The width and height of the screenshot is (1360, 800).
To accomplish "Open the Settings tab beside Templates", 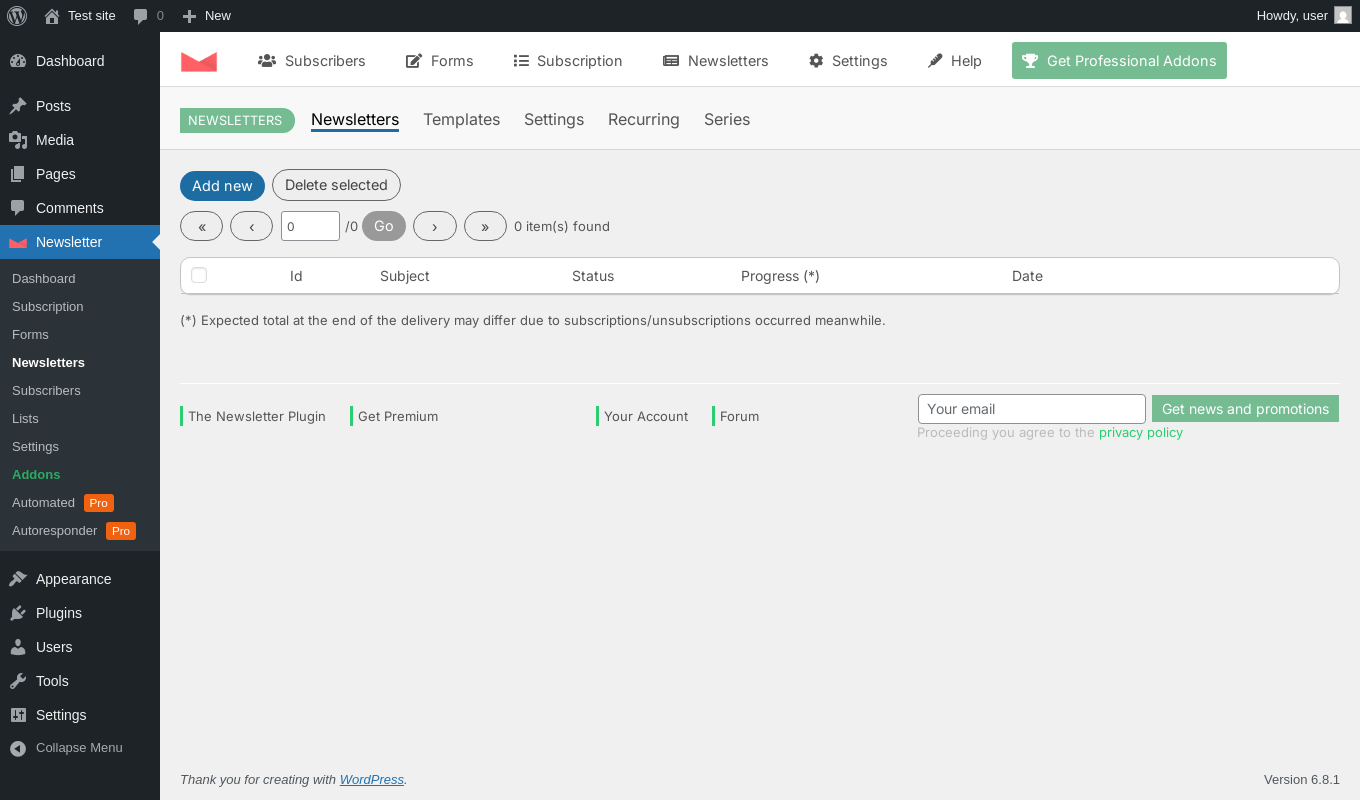I will (554, 119).
